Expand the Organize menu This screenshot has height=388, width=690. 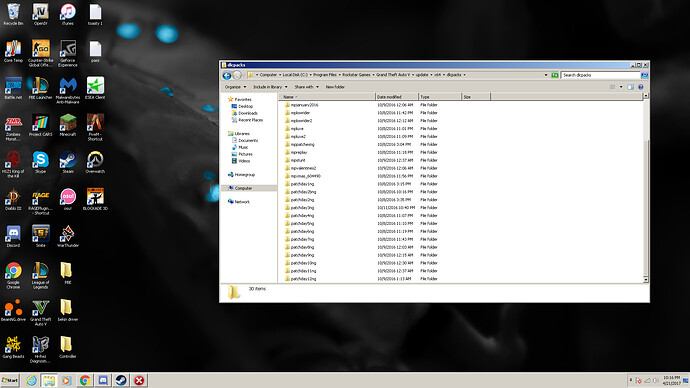point(235,87)
